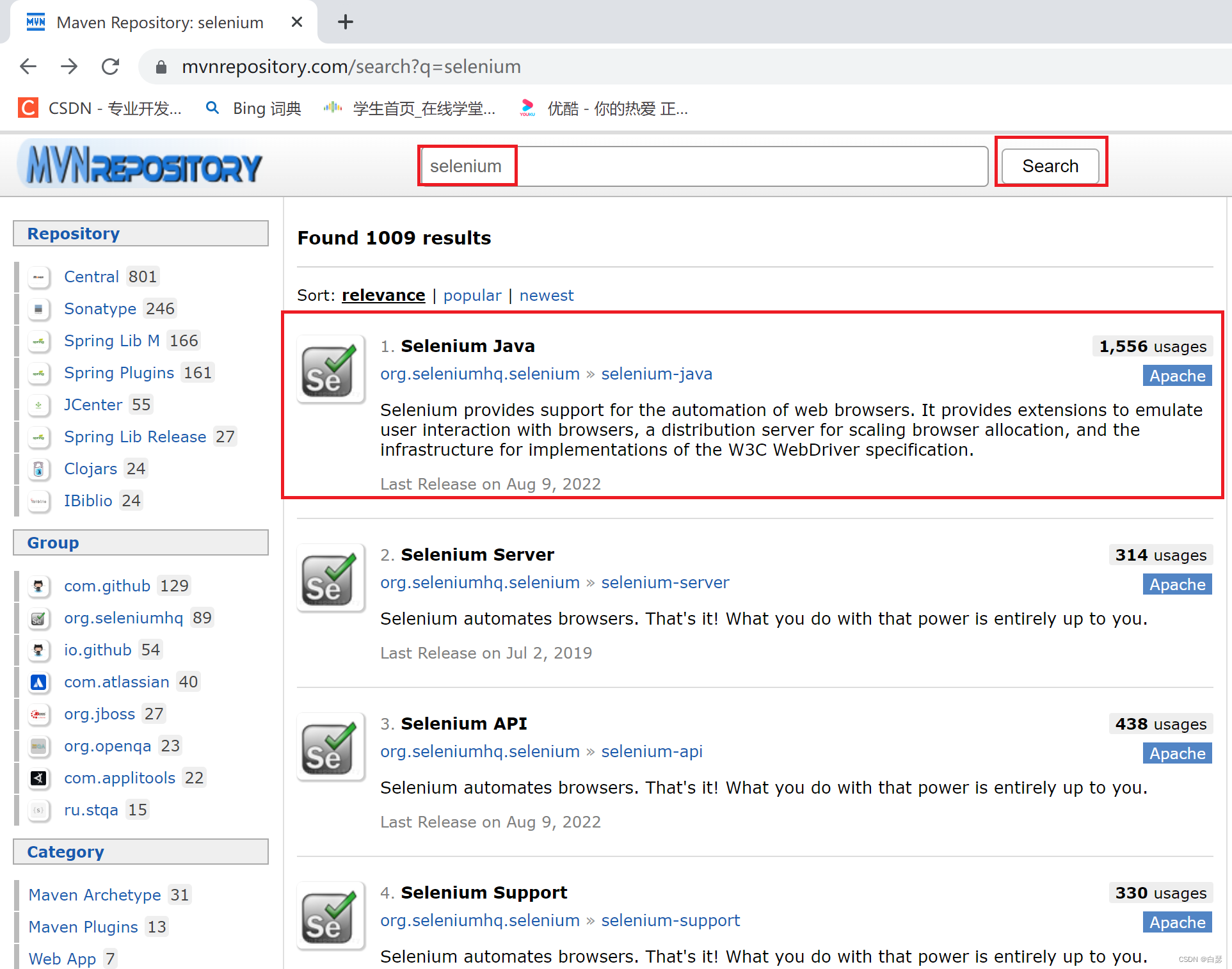1232x969 pixels.
Task: Click the Selenium Server logo icon
Action: (330, 577)
